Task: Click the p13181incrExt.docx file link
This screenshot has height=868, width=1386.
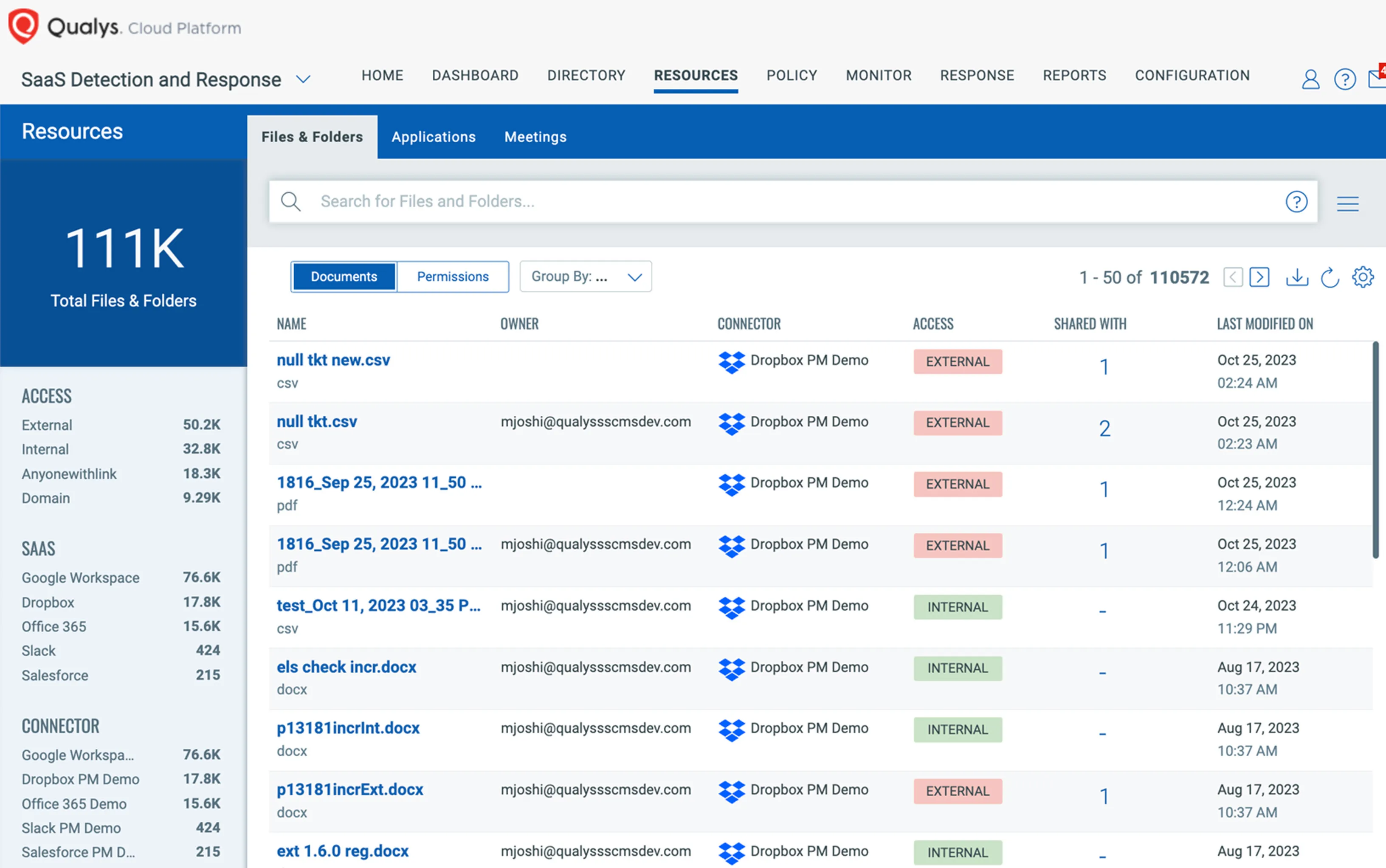Action: pos(349,789)
